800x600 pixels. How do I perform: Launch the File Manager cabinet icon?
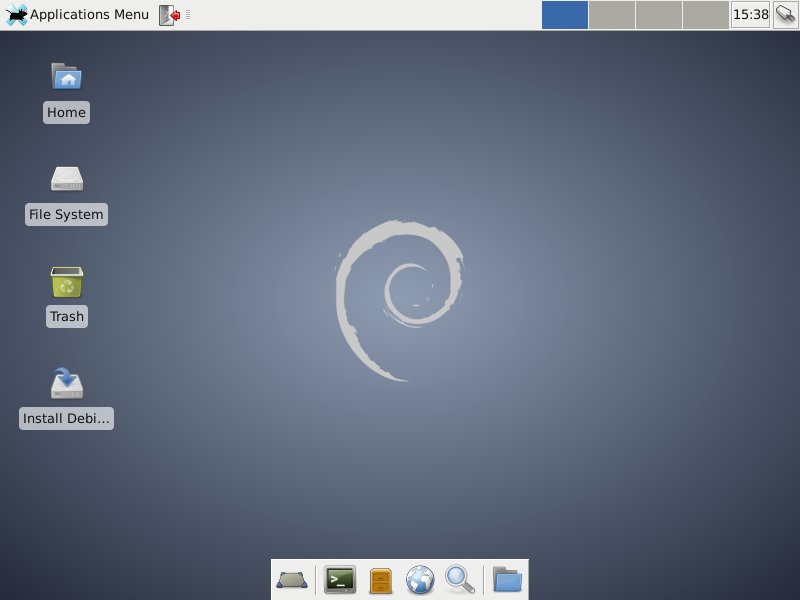[x=381, y=580]
